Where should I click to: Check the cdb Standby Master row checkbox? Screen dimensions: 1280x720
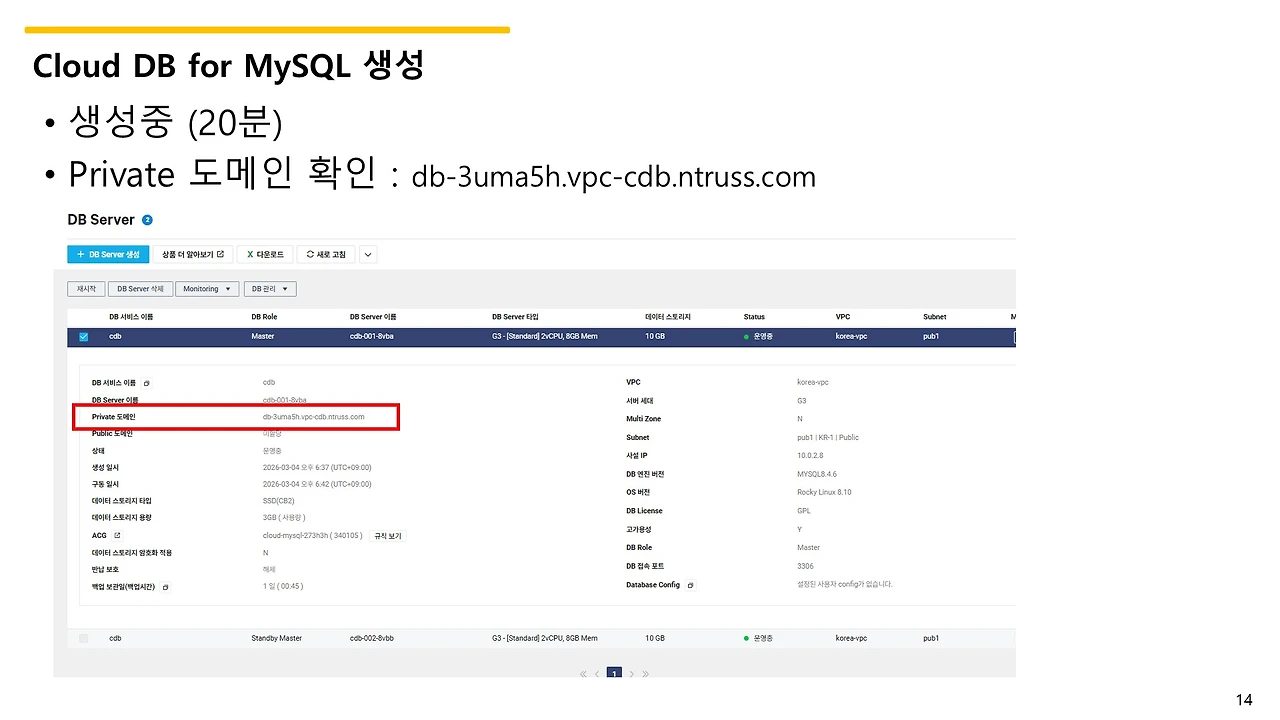pos(83,638)
